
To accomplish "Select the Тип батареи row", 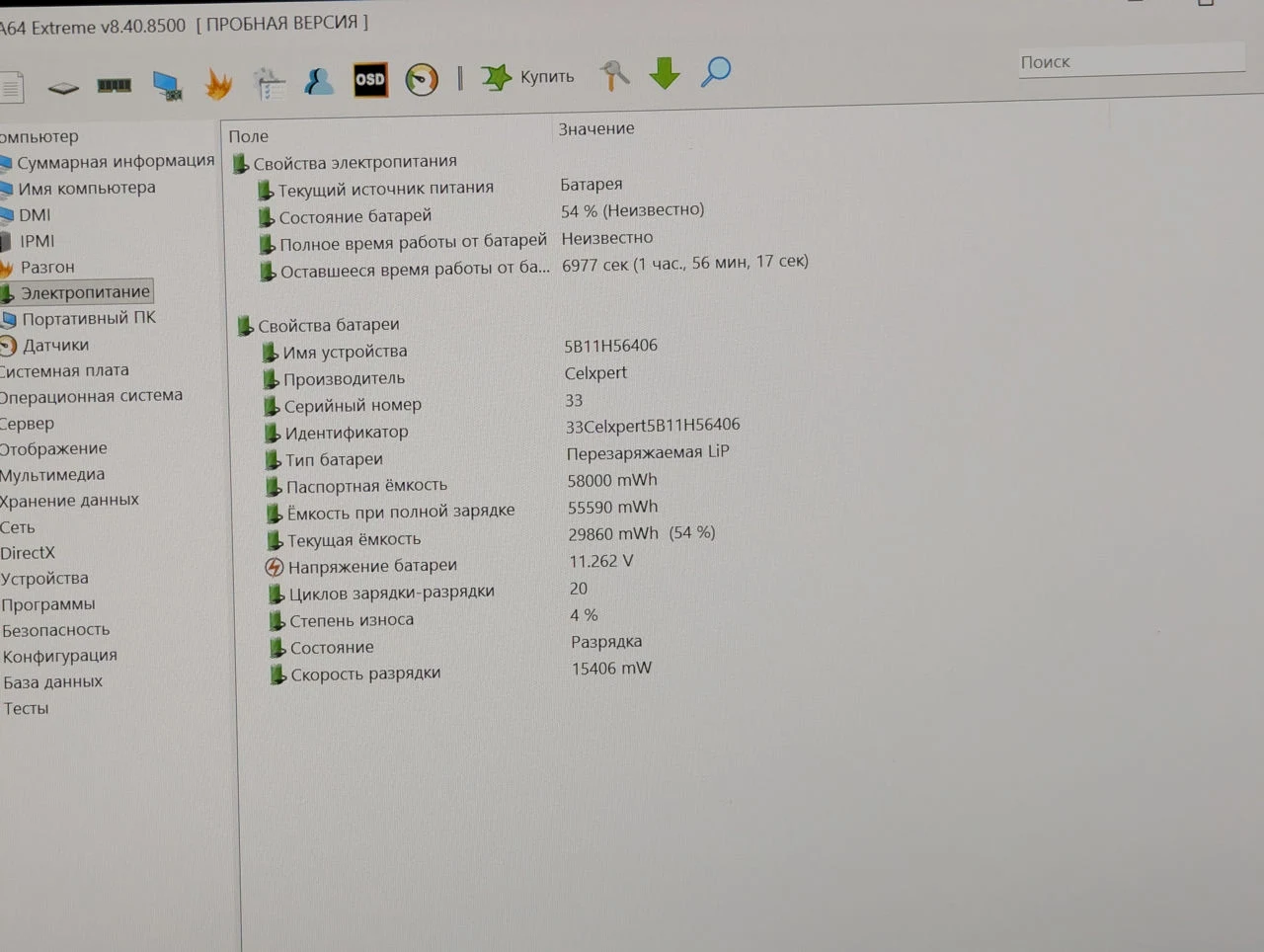I will [334, 460].
